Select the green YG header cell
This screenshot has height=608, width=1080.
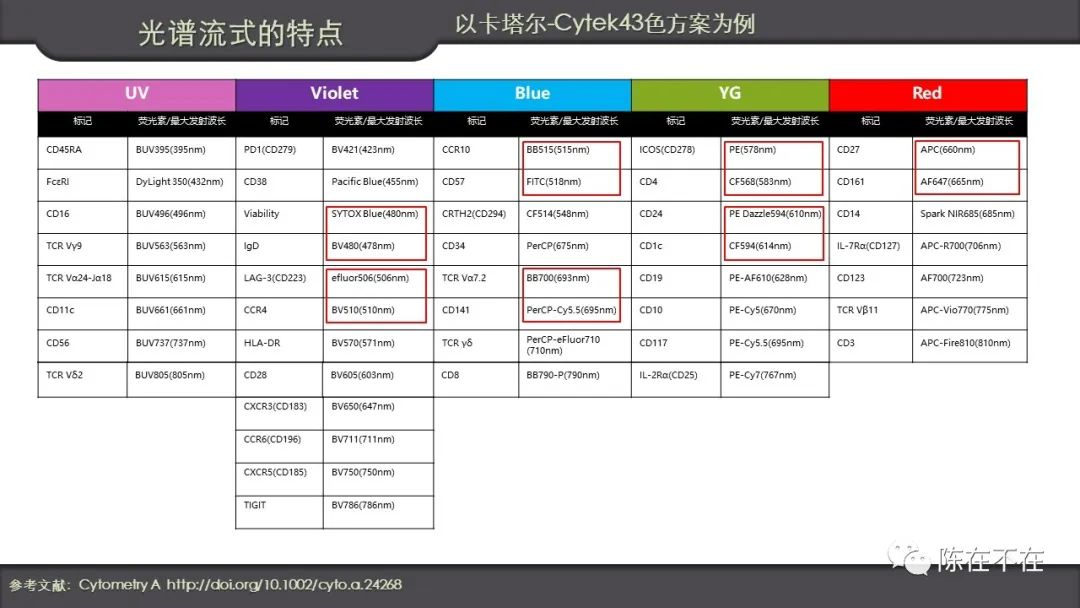[730, 93]
